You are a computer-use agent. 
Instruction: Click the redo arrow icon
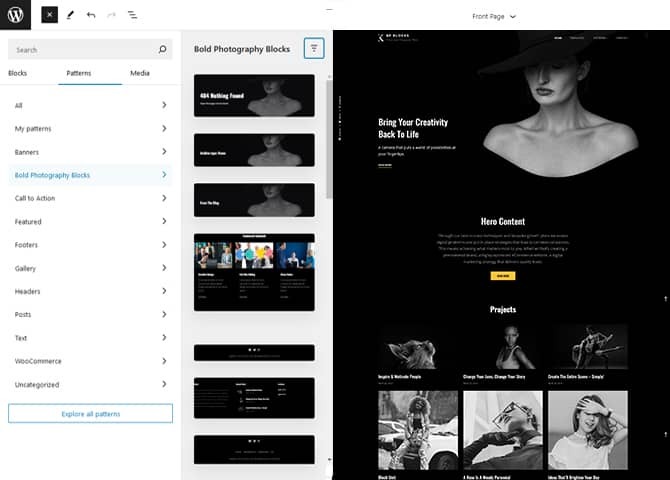click(x=111, y=16)
